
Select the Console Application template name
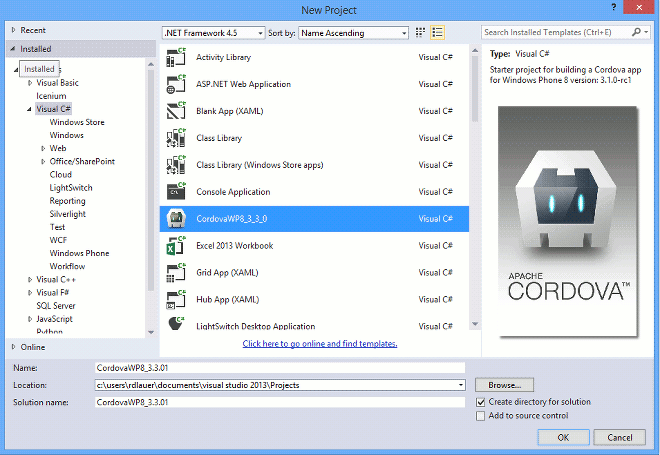233,192
